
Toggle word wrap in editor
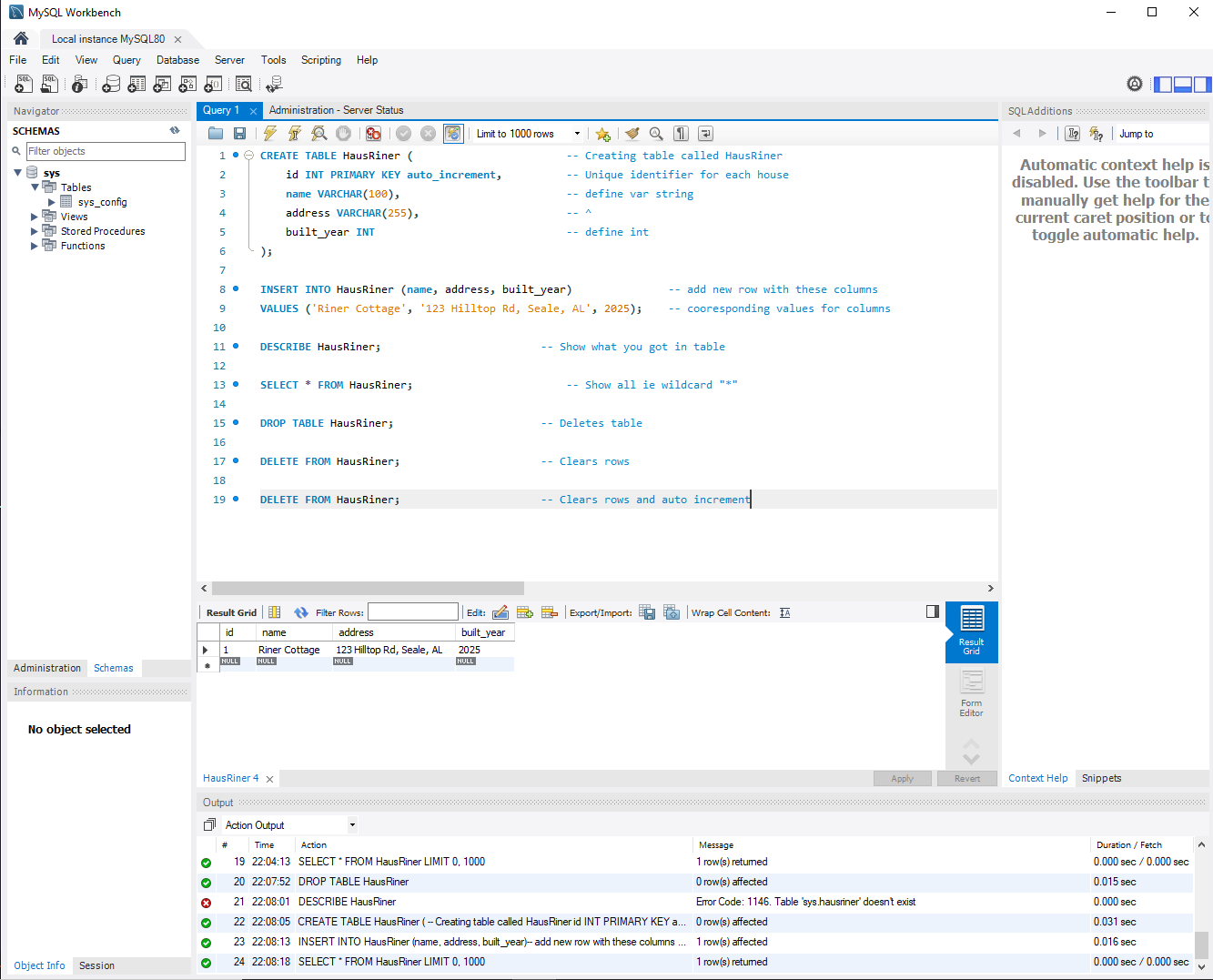click(x=705, y=134)
